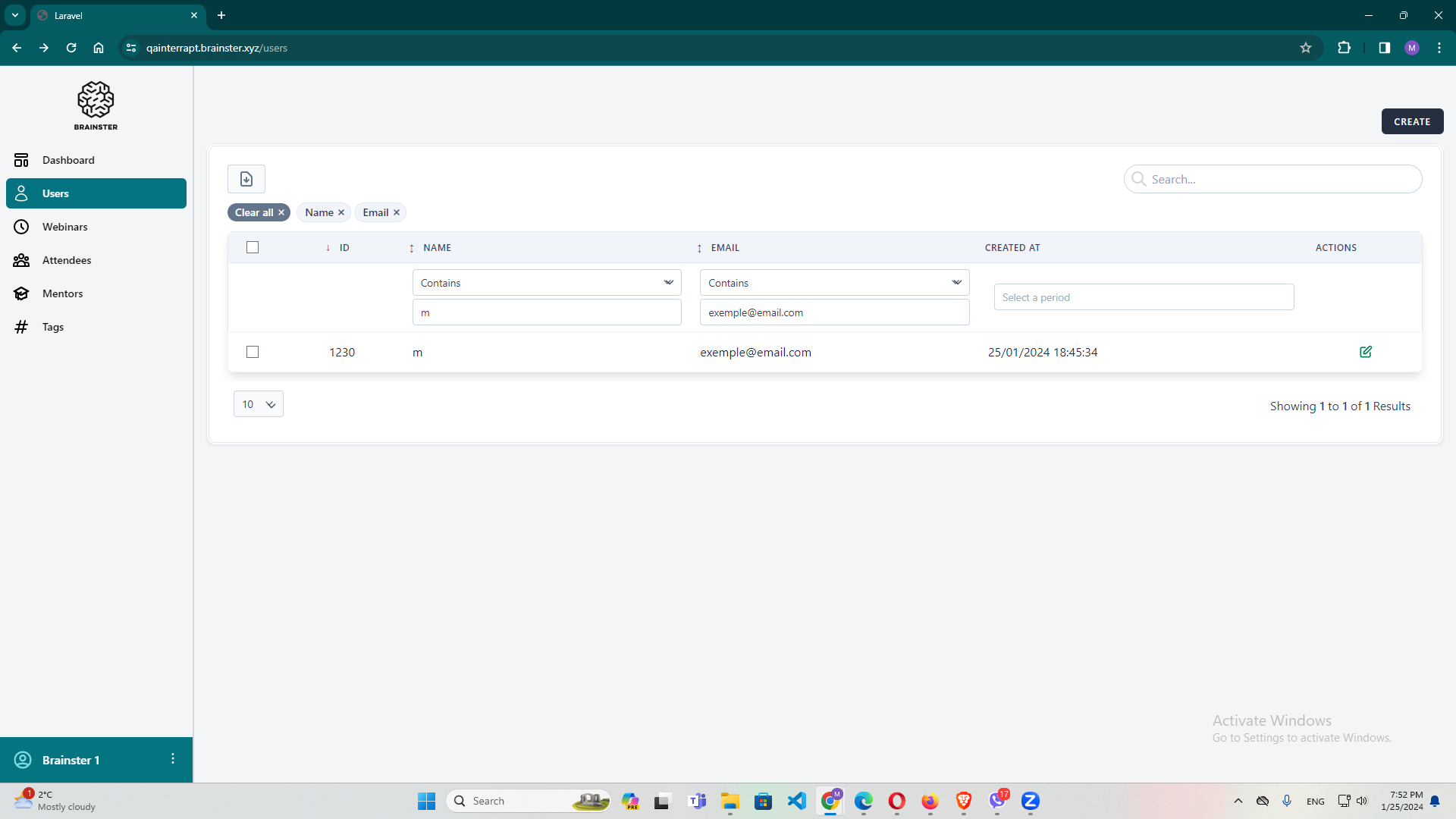Sort by the NAME column header
The width and height of the screenshot is (1456, 819).
(x=437, y=248)
